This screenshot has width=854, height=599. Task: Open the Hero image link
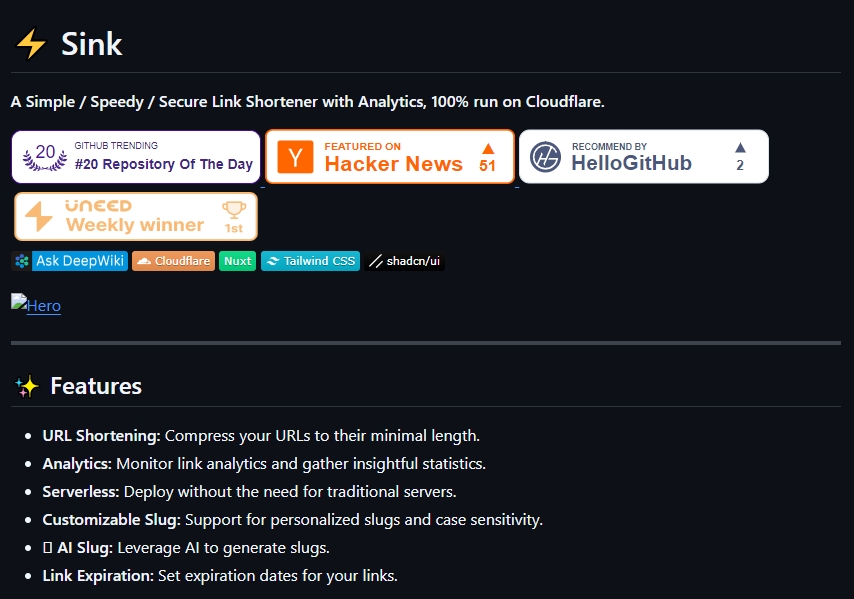[36, 305]
